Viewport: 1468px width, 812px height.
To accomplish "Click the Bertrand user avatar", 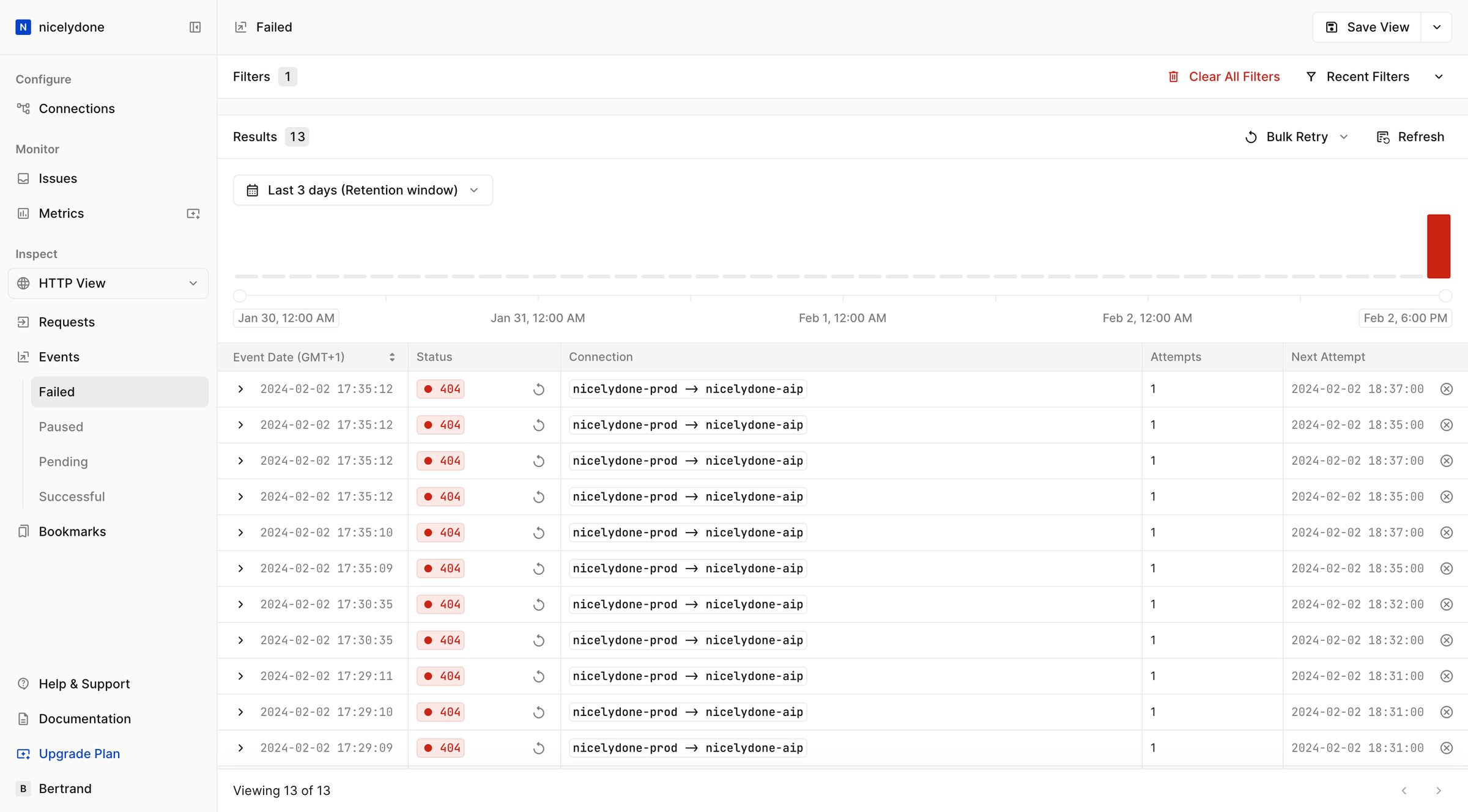I will 23,789.
